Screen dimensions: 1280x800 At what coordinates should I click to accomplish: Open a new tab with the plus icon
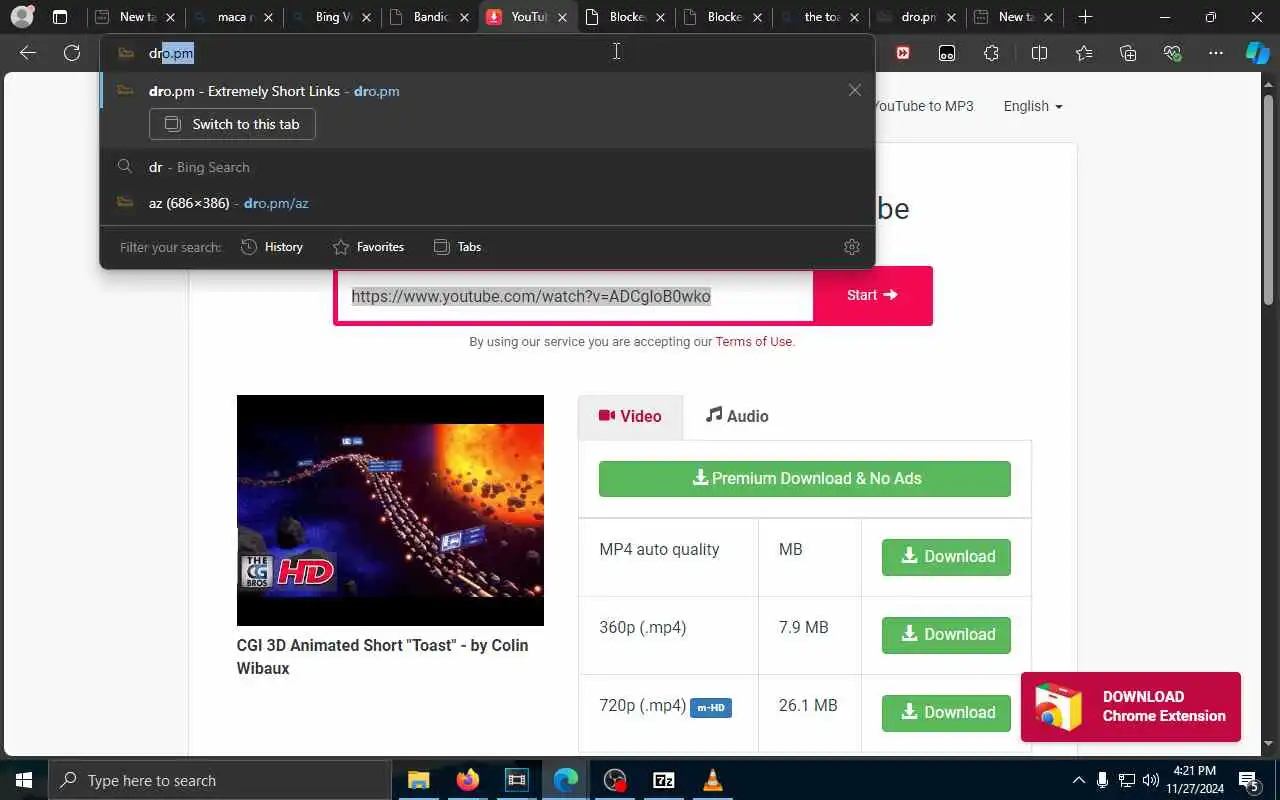click(x=1085, y=17)
